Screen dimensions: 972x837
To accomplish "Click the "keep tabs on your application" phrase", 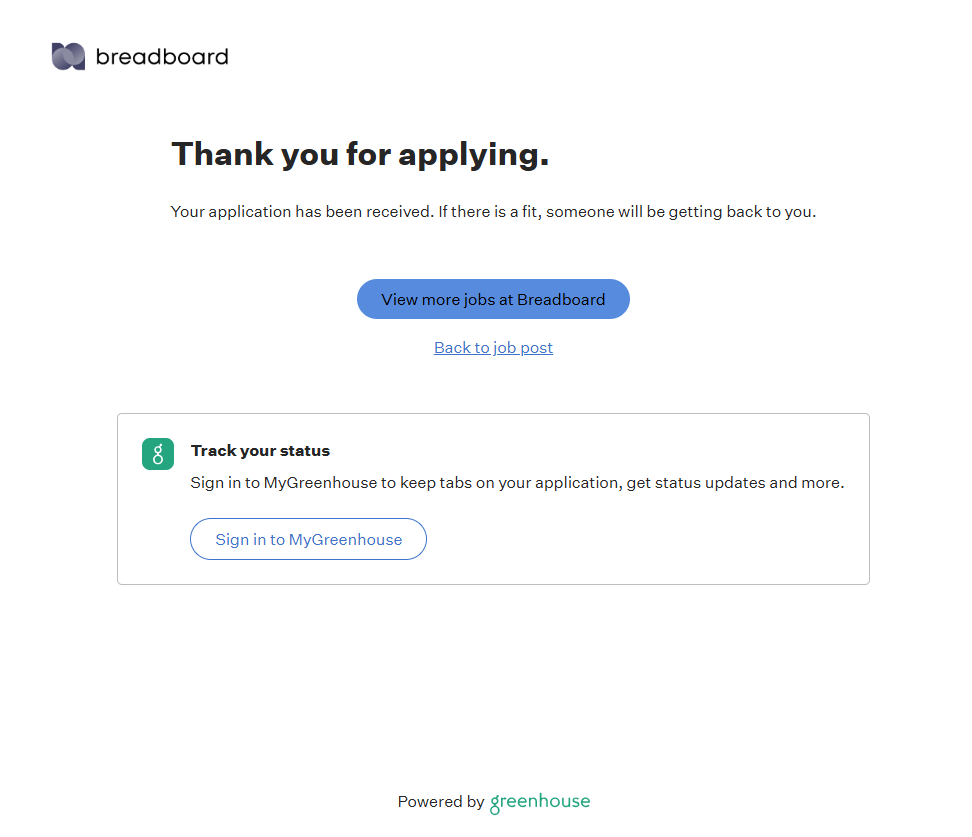I will (x=510, y=483).
